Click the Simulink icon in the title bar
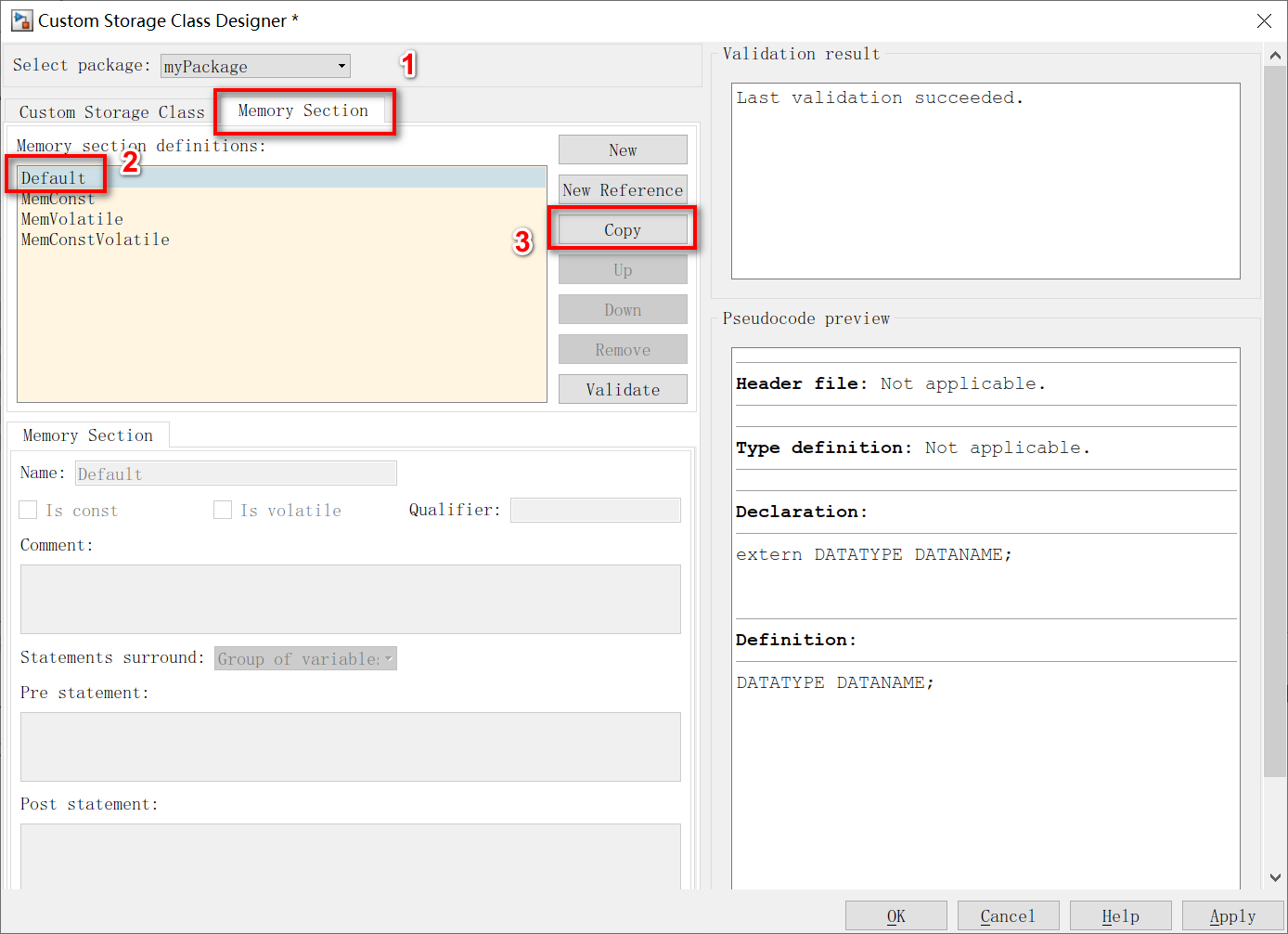Viewport: 1288px width, 934px height. (20, 20)
